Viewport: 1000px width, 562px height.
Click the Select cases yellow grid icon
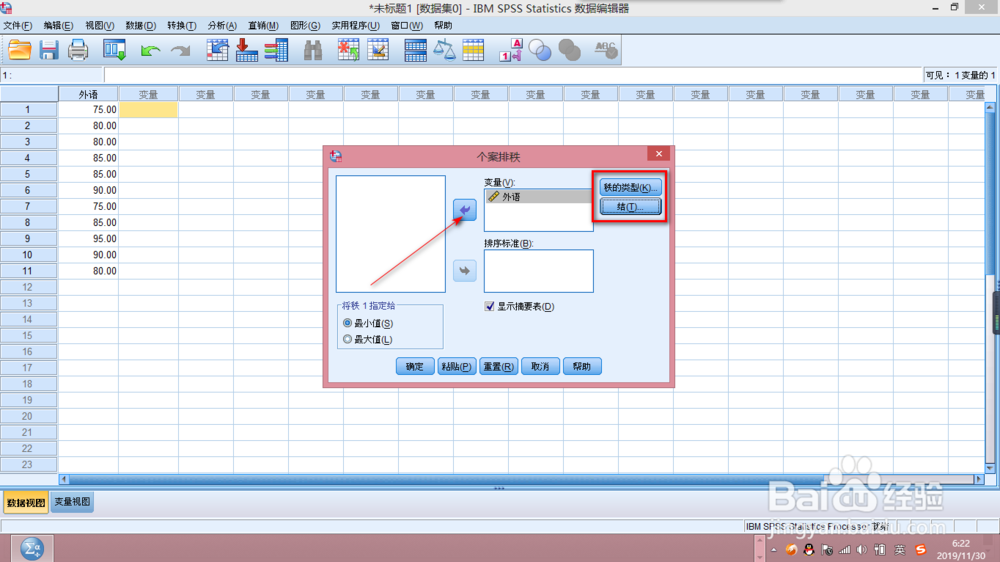(473, 50)
